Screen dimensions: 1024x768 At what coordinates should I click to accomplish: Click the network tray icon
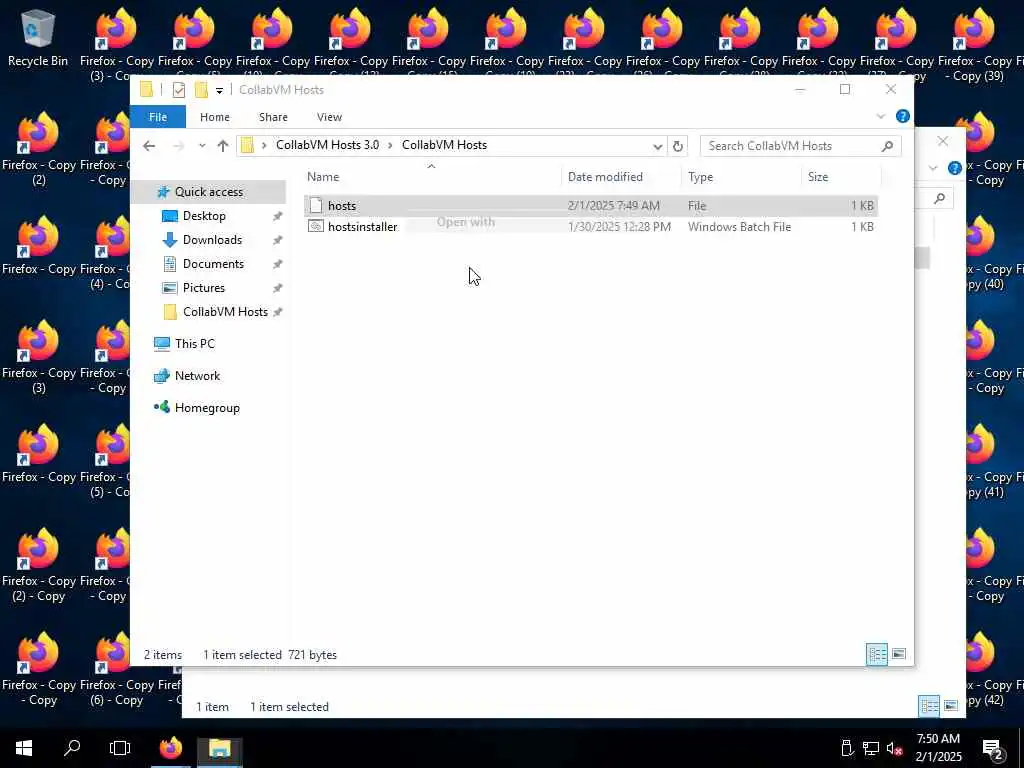871,748
